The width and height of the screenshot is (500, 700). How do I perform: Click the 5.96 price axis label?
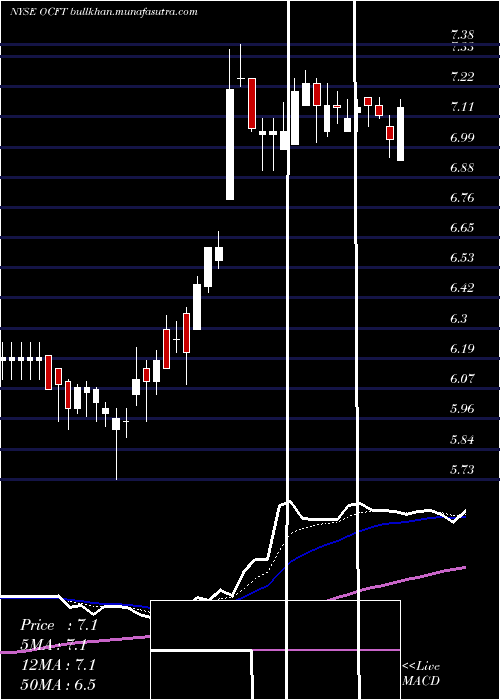462,408
